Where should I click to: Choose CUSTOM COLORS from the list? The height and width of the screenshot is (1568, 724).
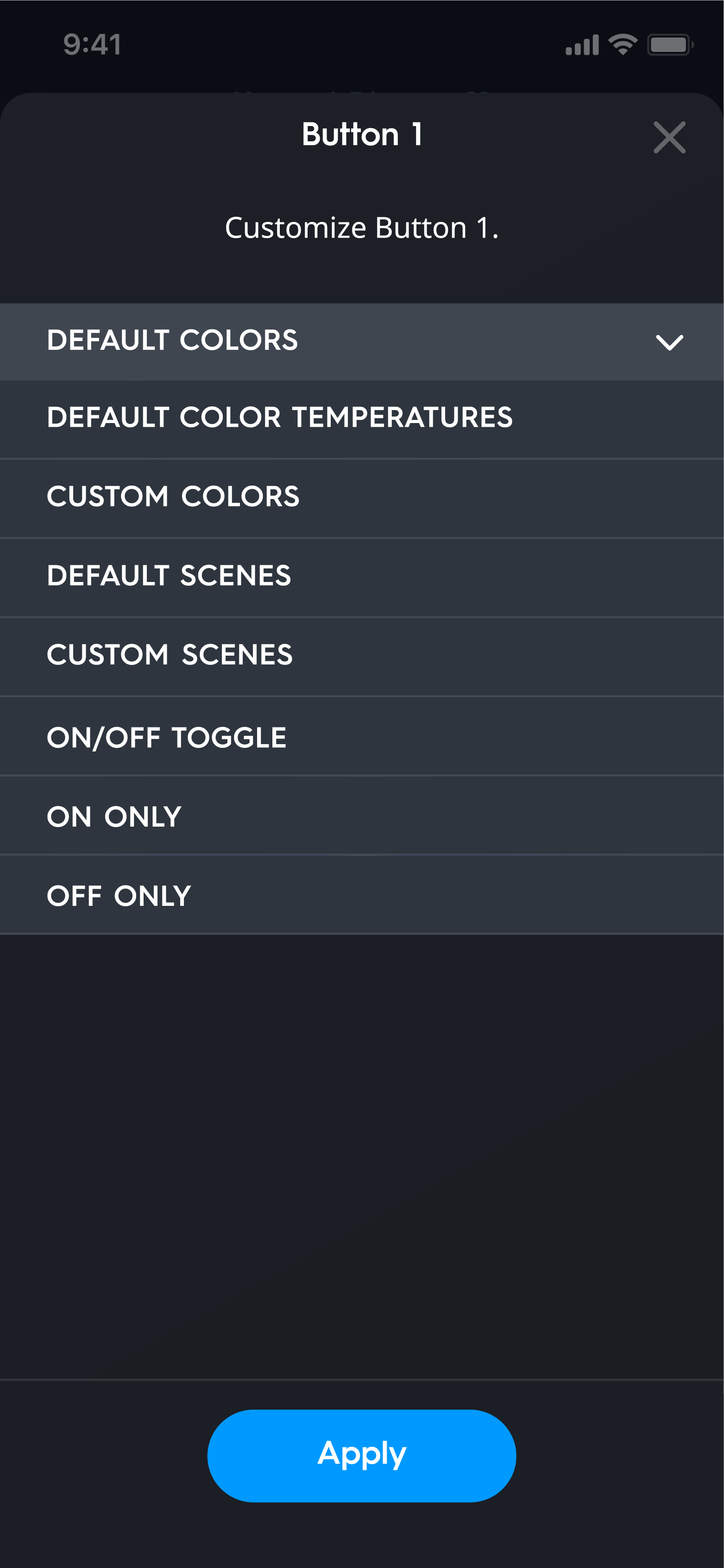coord(173,497)
